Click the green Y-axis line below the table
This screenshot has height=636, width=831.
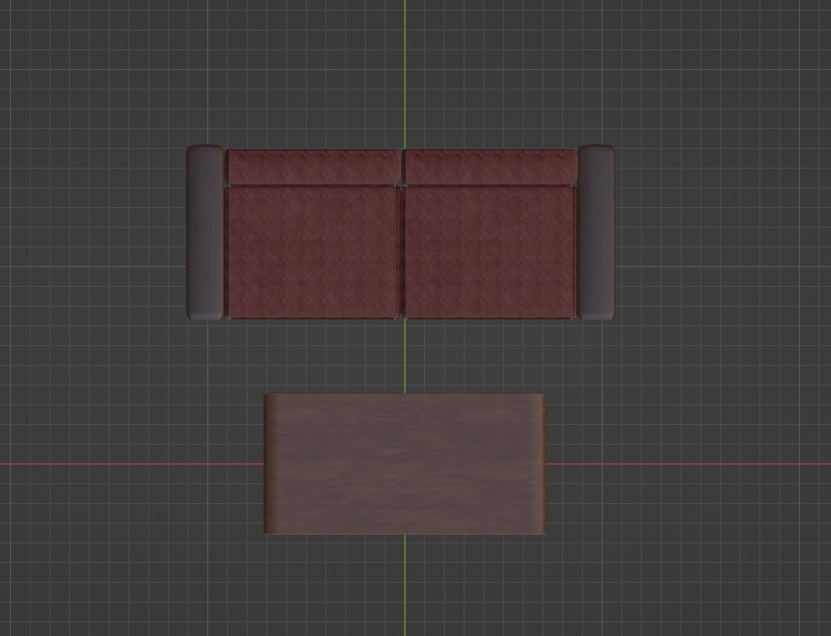tap(406, 590)
